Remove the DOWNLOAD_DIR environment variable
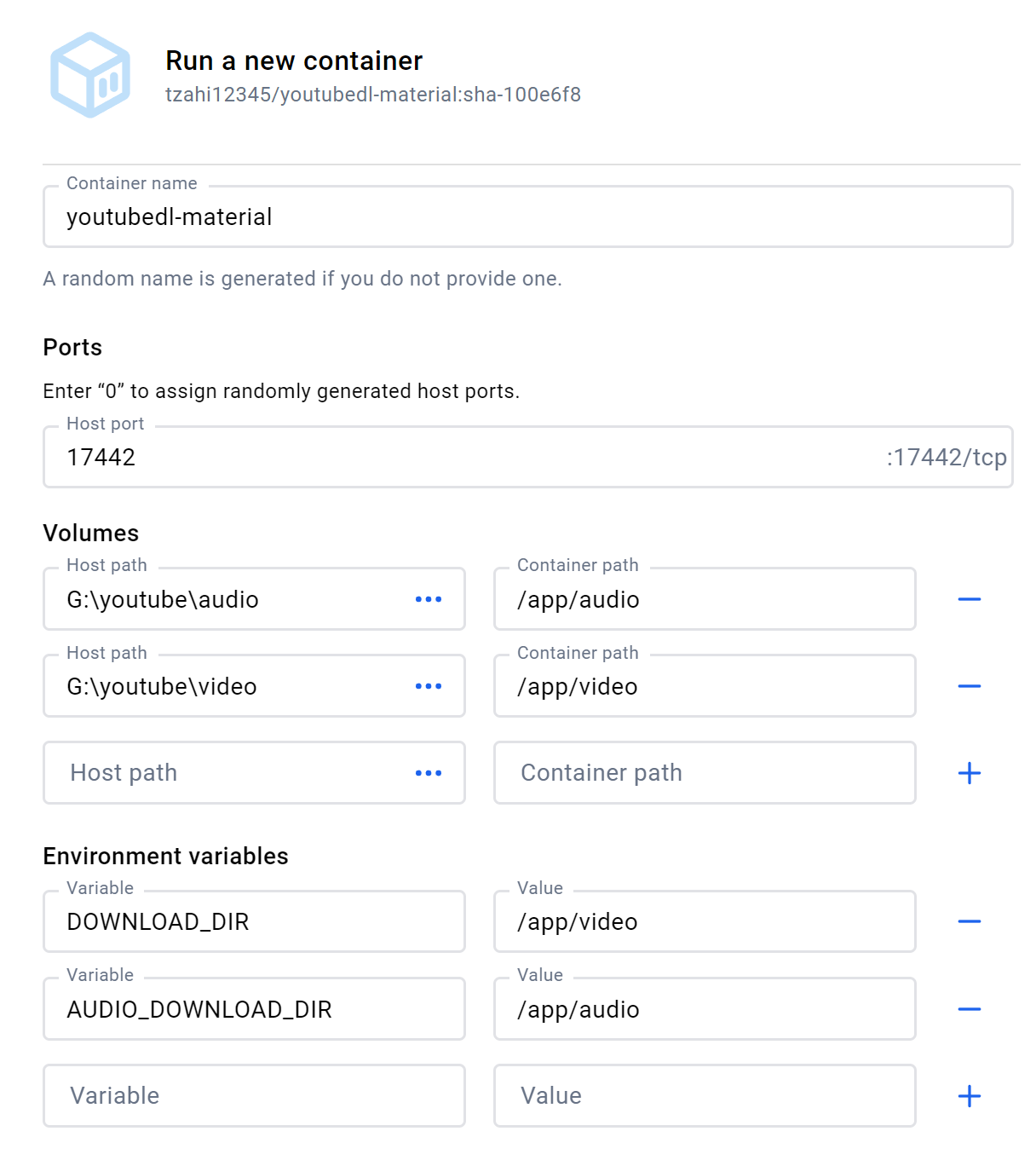The height and width of the screenshot is (1160, 1036). pos(969,922)
